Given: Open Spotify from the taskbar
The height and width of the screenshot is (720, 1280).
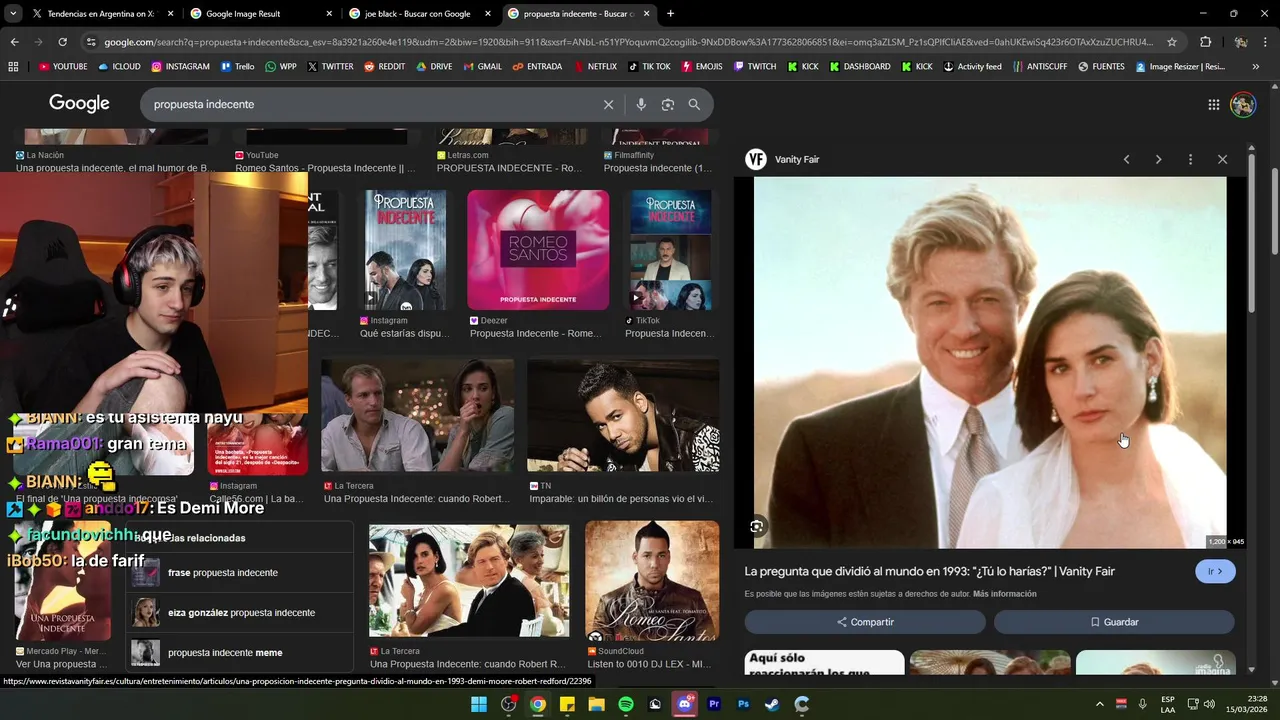Looking at the screenshot, I should [626, 704].
